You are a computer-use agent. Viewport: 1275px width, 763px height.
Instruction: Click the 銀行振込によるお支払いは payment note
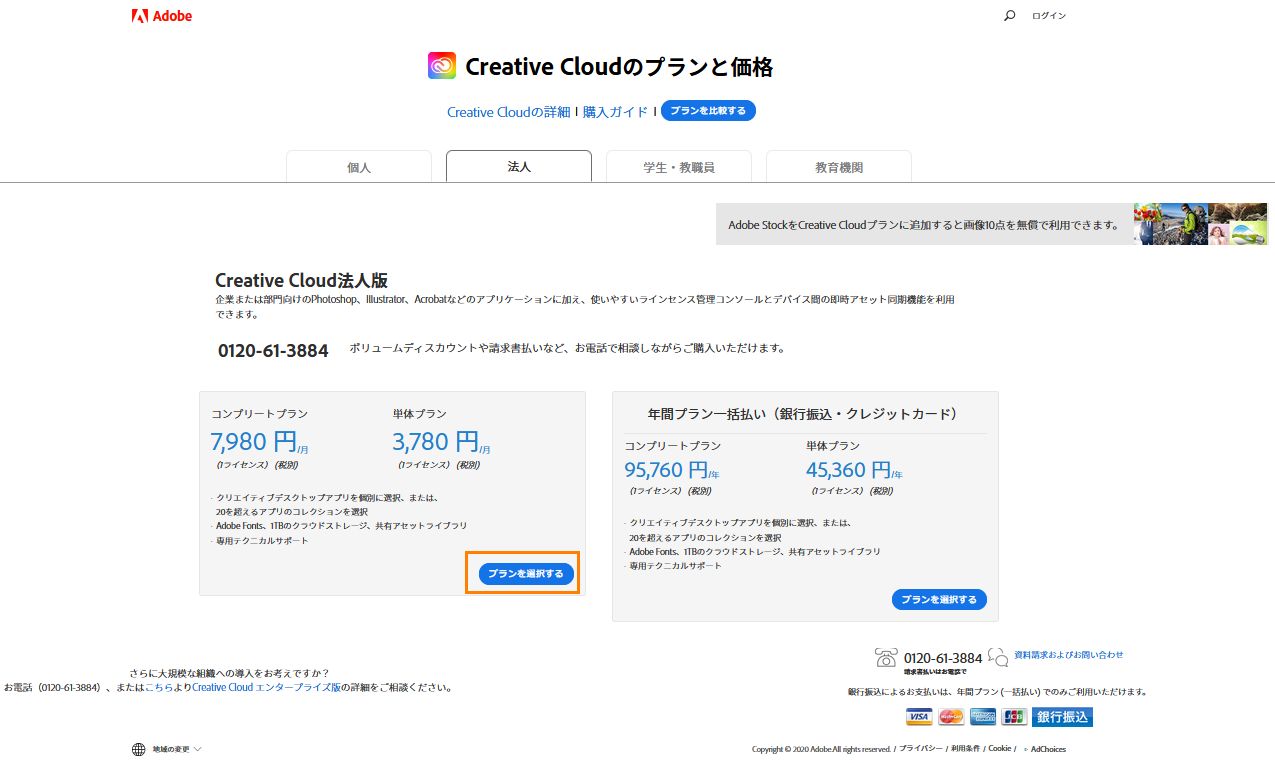click(x=997, y=692)
